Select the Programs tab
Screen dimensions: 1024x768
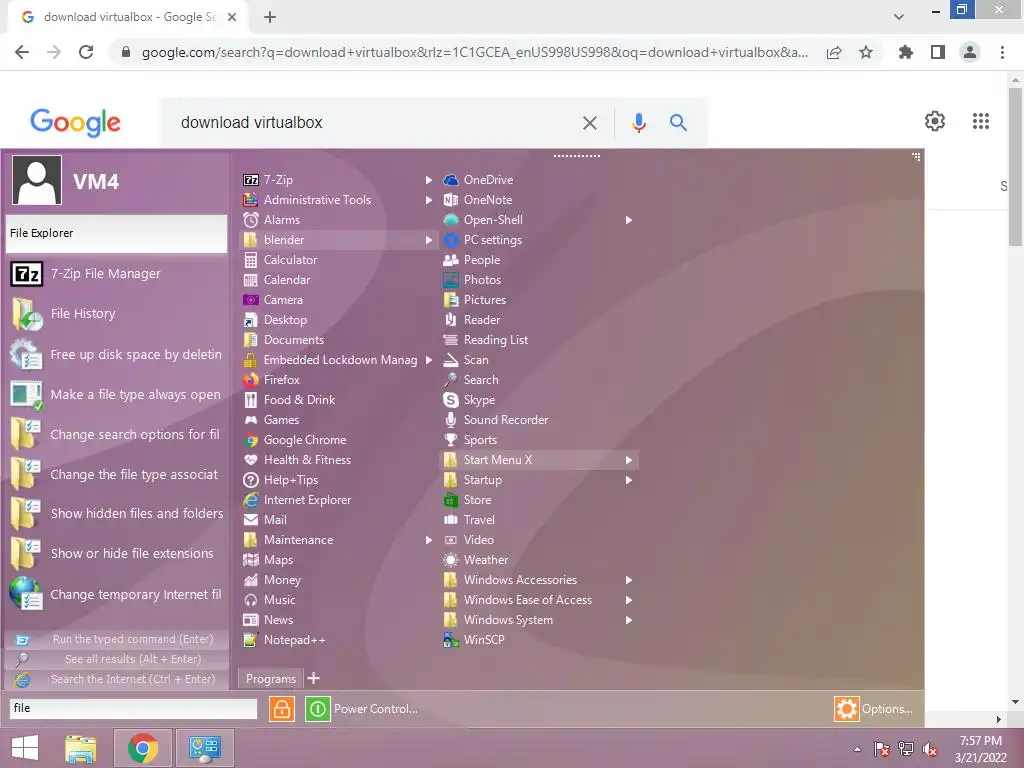(x=270, y=679)
